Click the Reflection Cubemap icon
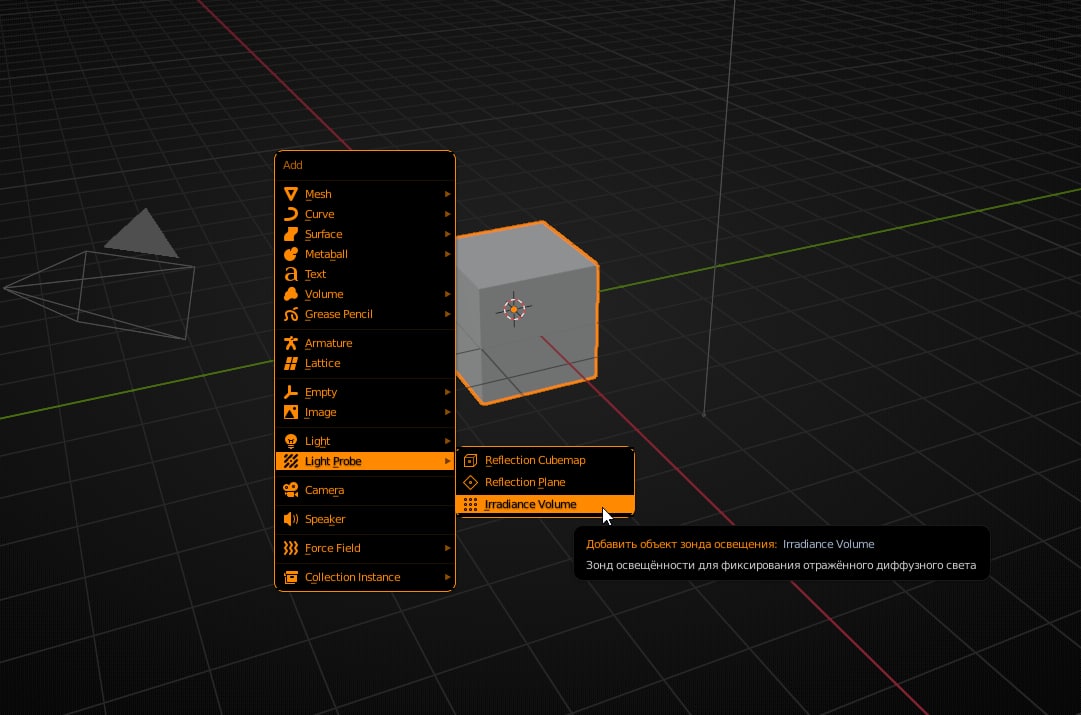Viewport: 1081px width, 715px height. point(471,461)
